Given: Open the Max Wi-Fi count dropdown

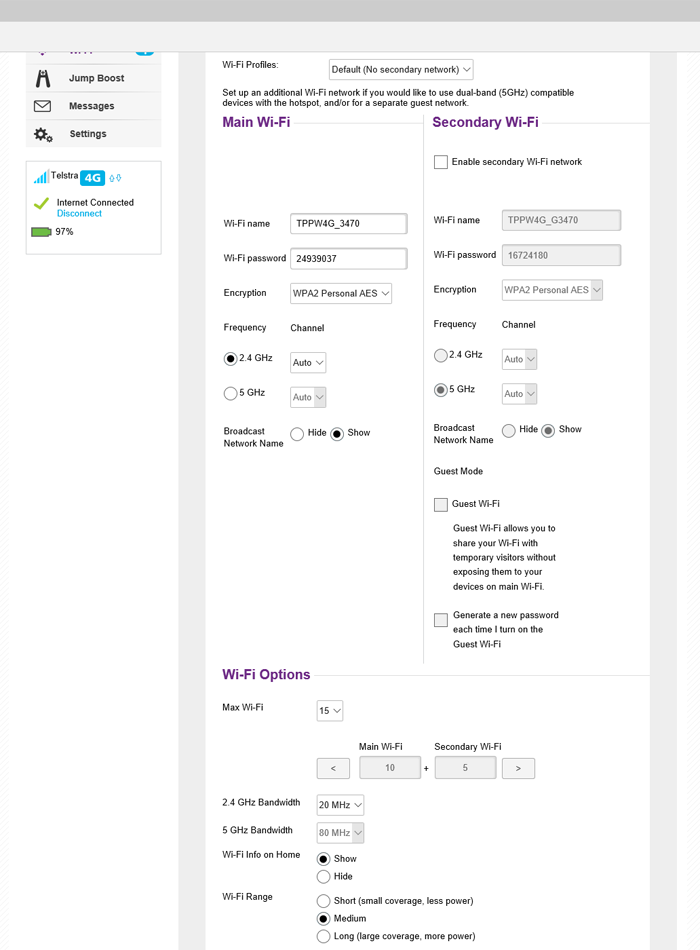Looking at the screenshot, I should (x=330, y=711).
